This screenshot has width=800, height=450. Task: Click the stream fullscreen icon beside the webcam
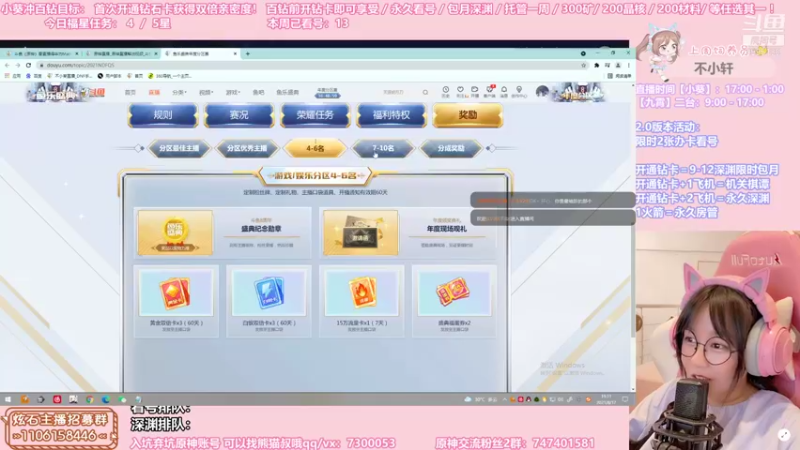[784, 435]
